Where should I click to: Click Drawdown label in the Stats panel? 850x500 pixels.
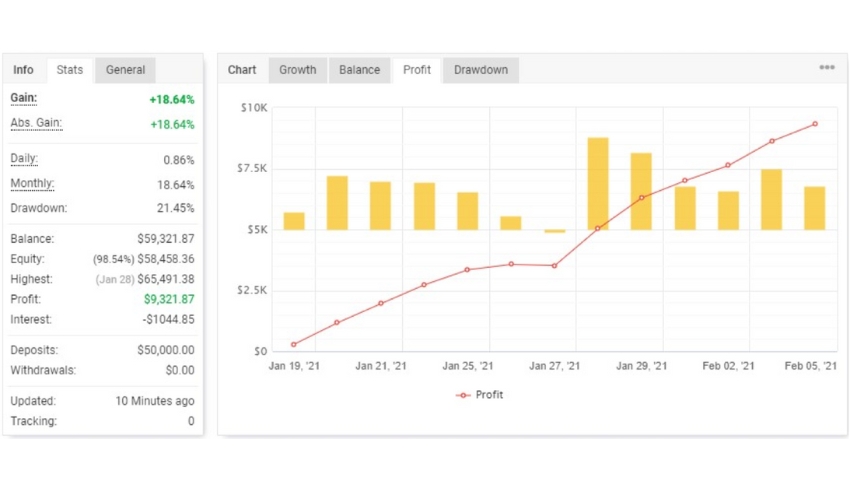coord(38,208)
